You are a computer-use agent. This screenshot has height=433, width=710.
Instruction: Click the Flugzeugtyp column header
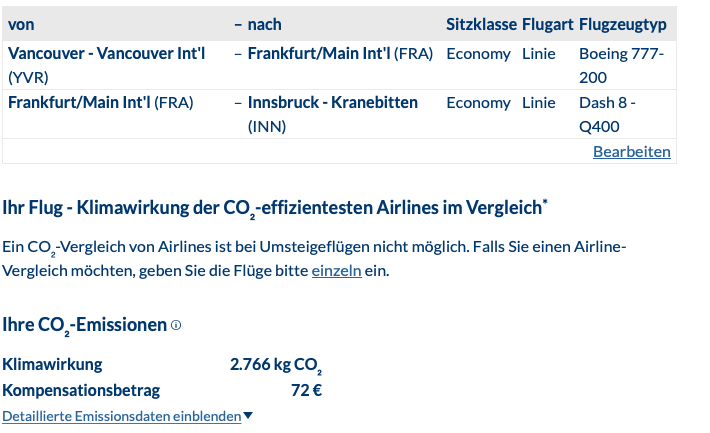pos(623,24)
